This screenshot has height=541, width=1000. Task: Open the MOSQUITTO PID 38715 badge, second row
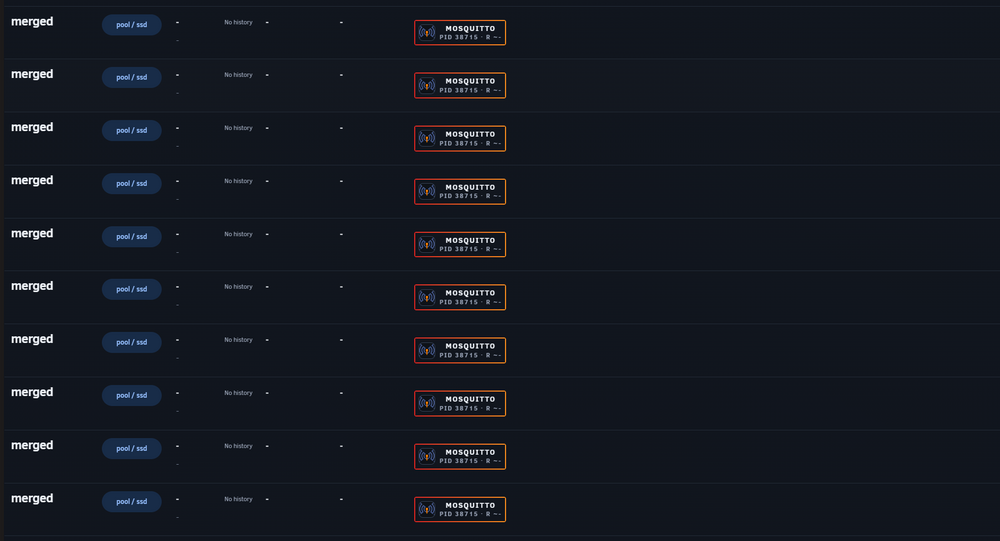click(x=460, y=85)
